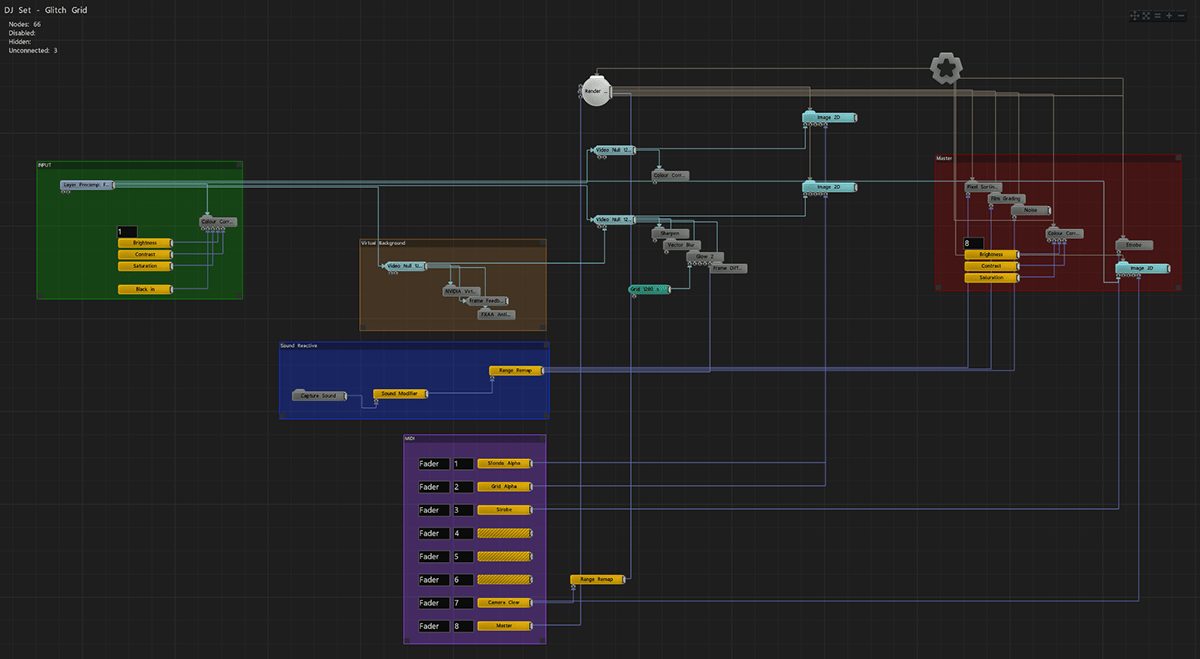The width and height of the screenshot is (1200, 659).
Task: Click the plus zoom-in control at top right
Action: pos(1169,16)
